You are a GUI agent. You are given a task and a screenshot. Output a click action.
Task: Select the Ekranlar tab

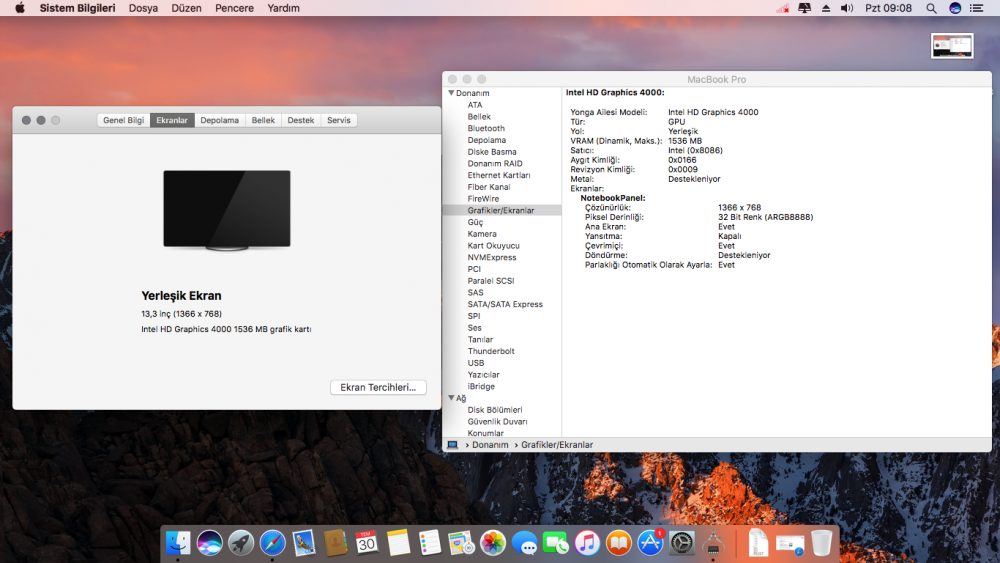172,120
